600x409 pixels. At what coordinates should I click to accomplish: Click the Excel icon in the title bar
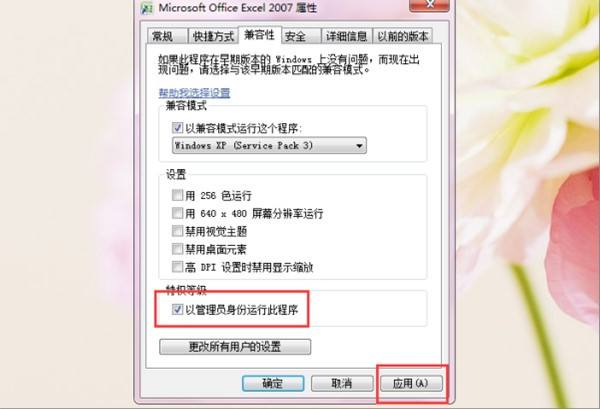[147, 7]
